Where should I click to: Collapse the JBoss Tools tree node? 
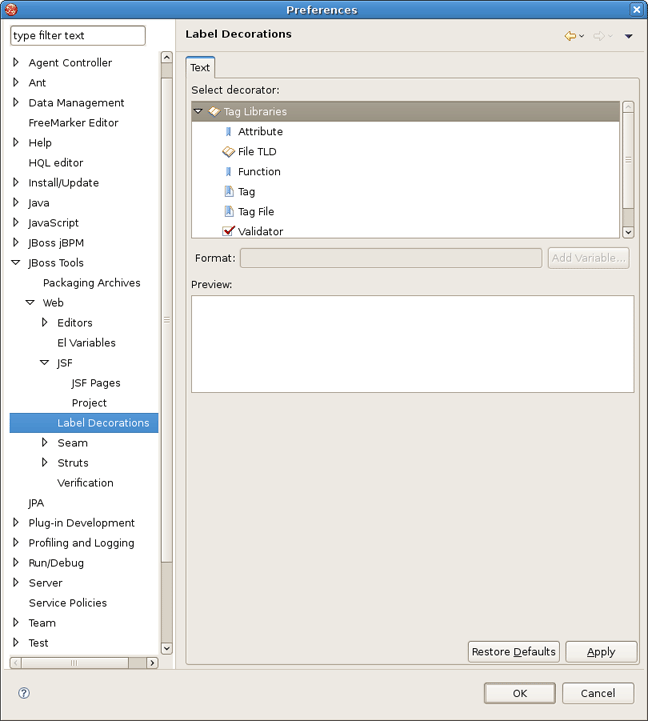pos(16,263)
